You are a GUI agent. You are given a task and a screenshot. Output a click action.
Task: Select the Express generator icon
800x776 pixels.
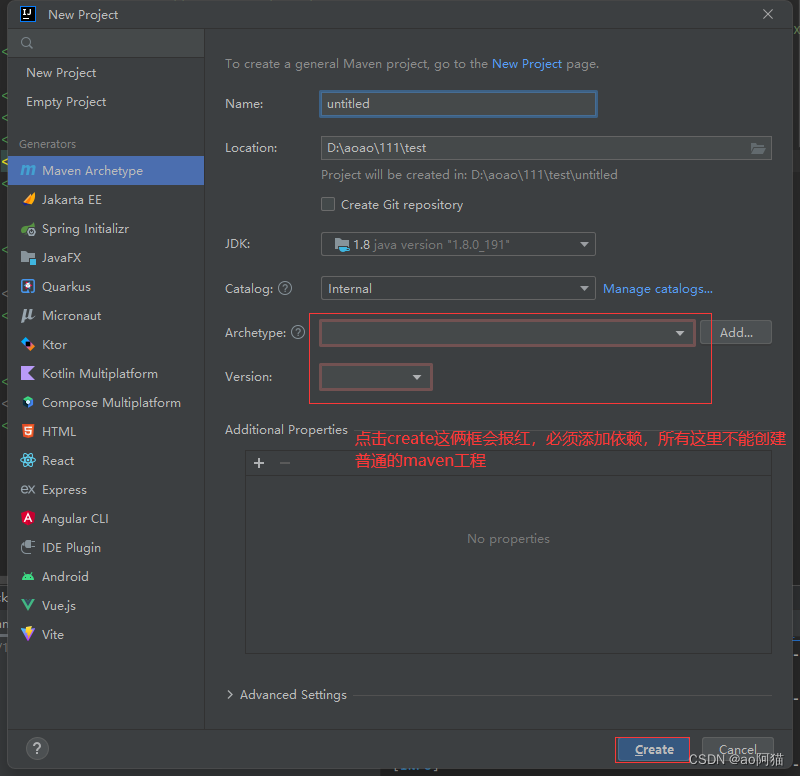(x=28, y=490)
